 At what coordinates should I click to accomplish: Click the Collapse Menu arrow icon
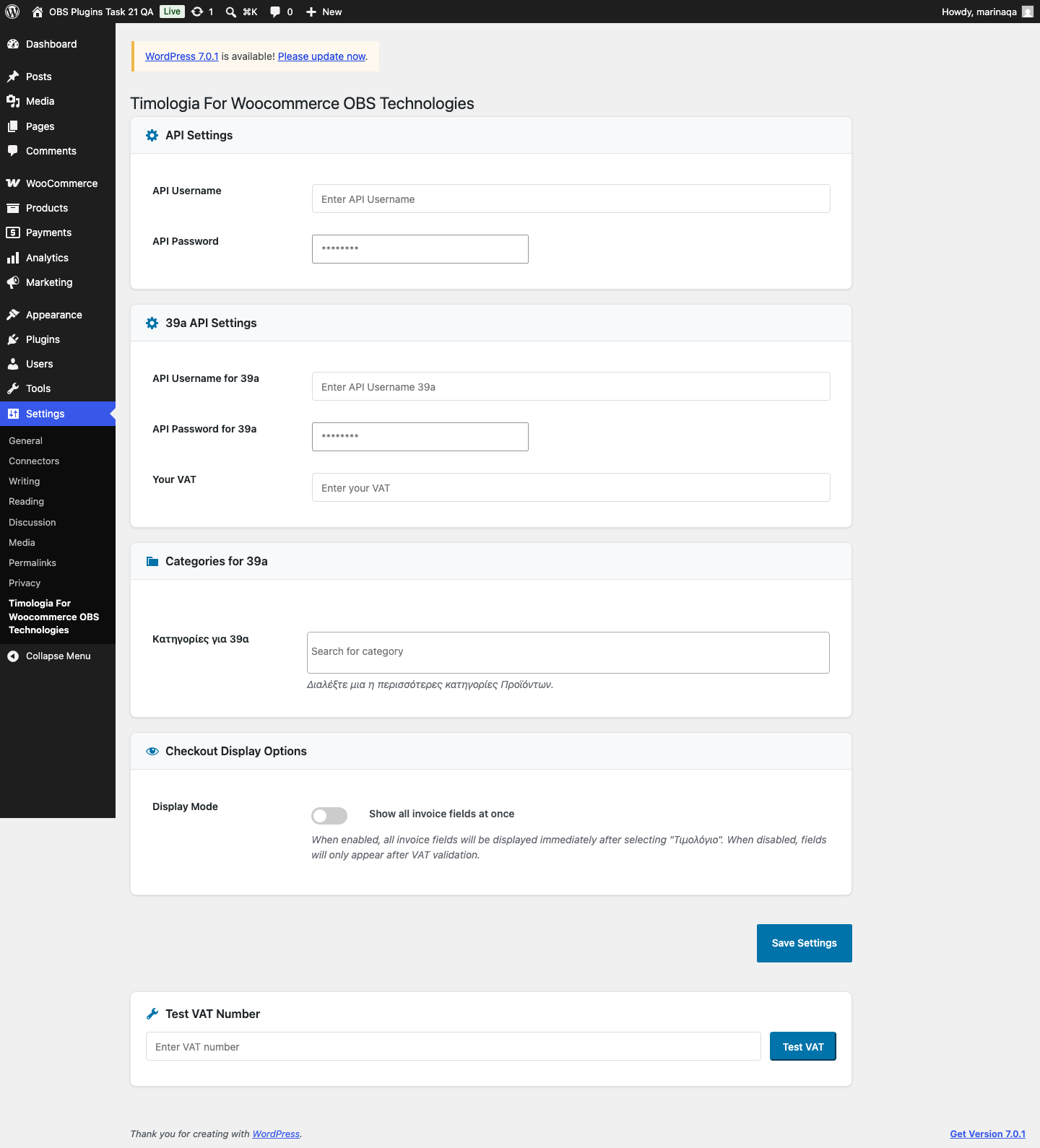(x=13, y=656)
